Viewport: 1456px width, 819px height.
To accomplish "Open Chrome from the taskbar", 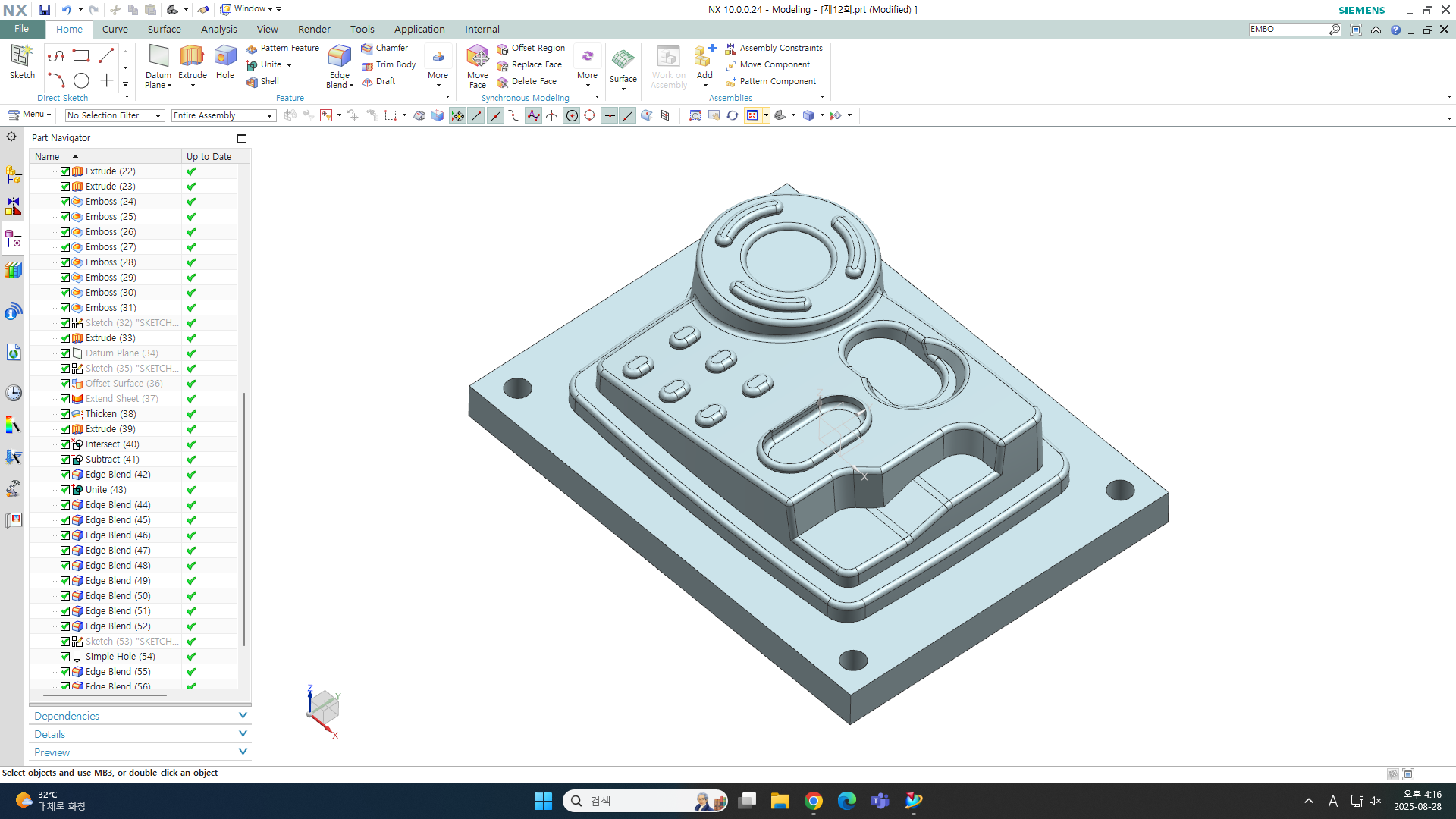I will point(814,801).
